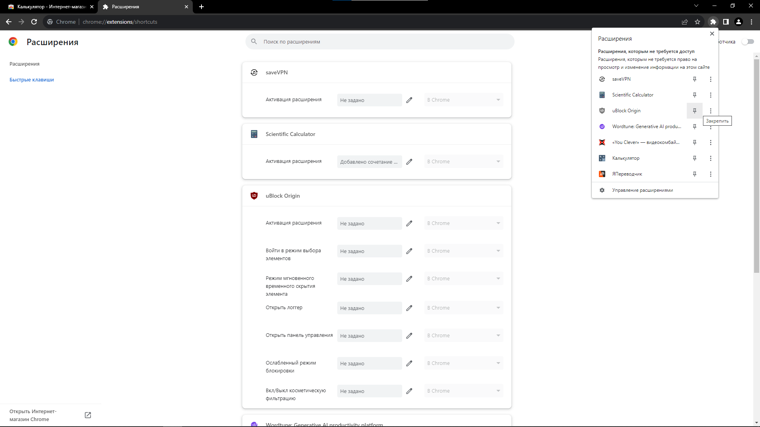The height and width of the screenshot is (427, 760).
Task: Click the page vertical scrollbar
Action: click(756, 165)
